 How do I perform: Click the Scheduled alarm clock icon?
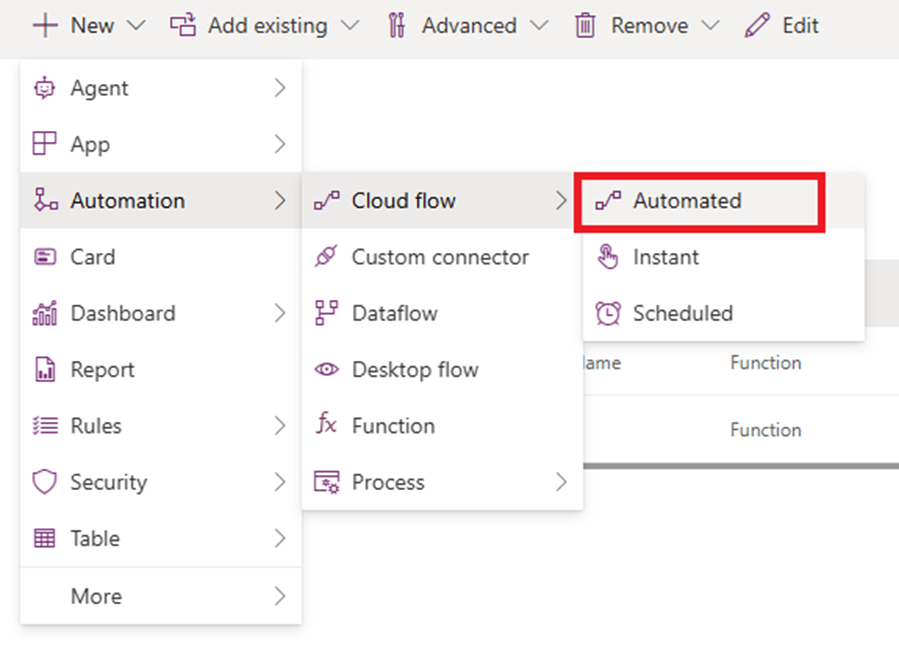pyautogui.click(x=607, y=313)
